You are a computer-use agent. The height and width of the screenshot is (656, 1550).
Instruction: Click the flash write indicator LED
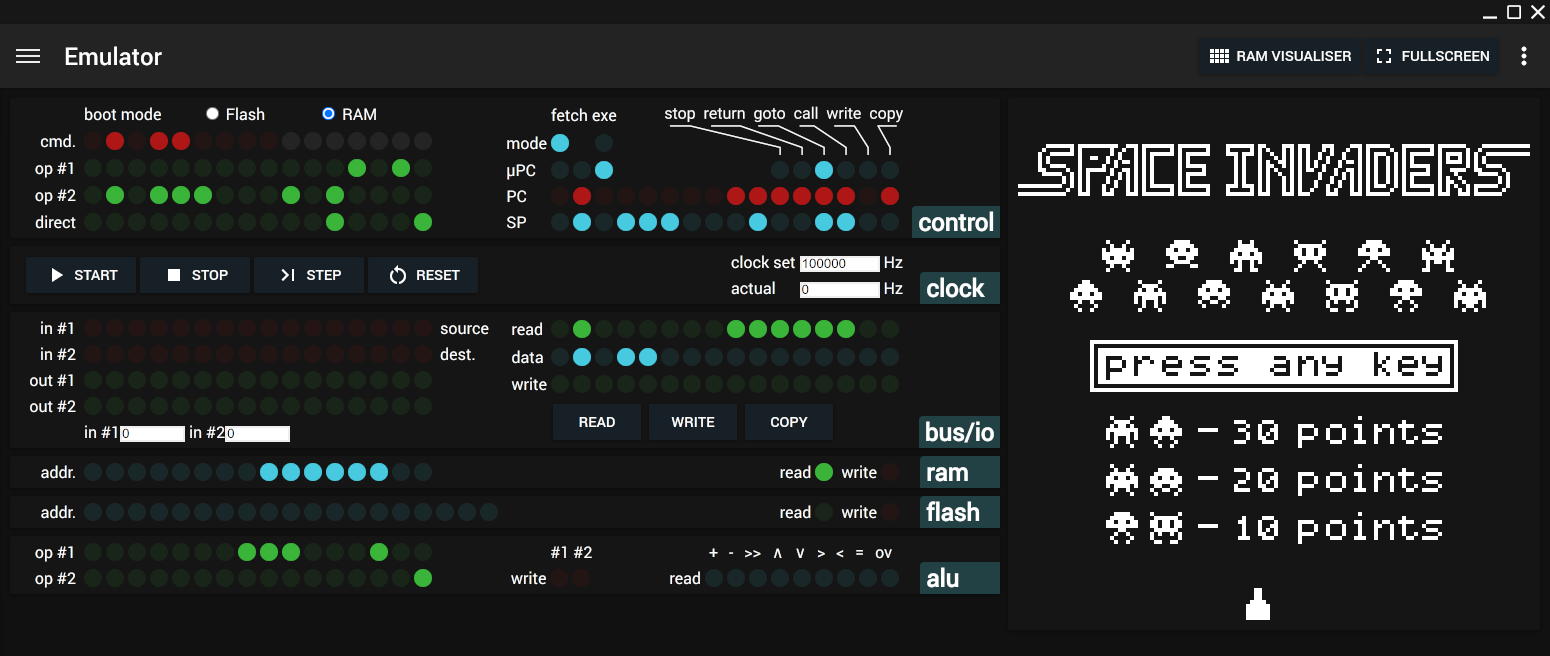pyautogui.click(x=890, y=512)
